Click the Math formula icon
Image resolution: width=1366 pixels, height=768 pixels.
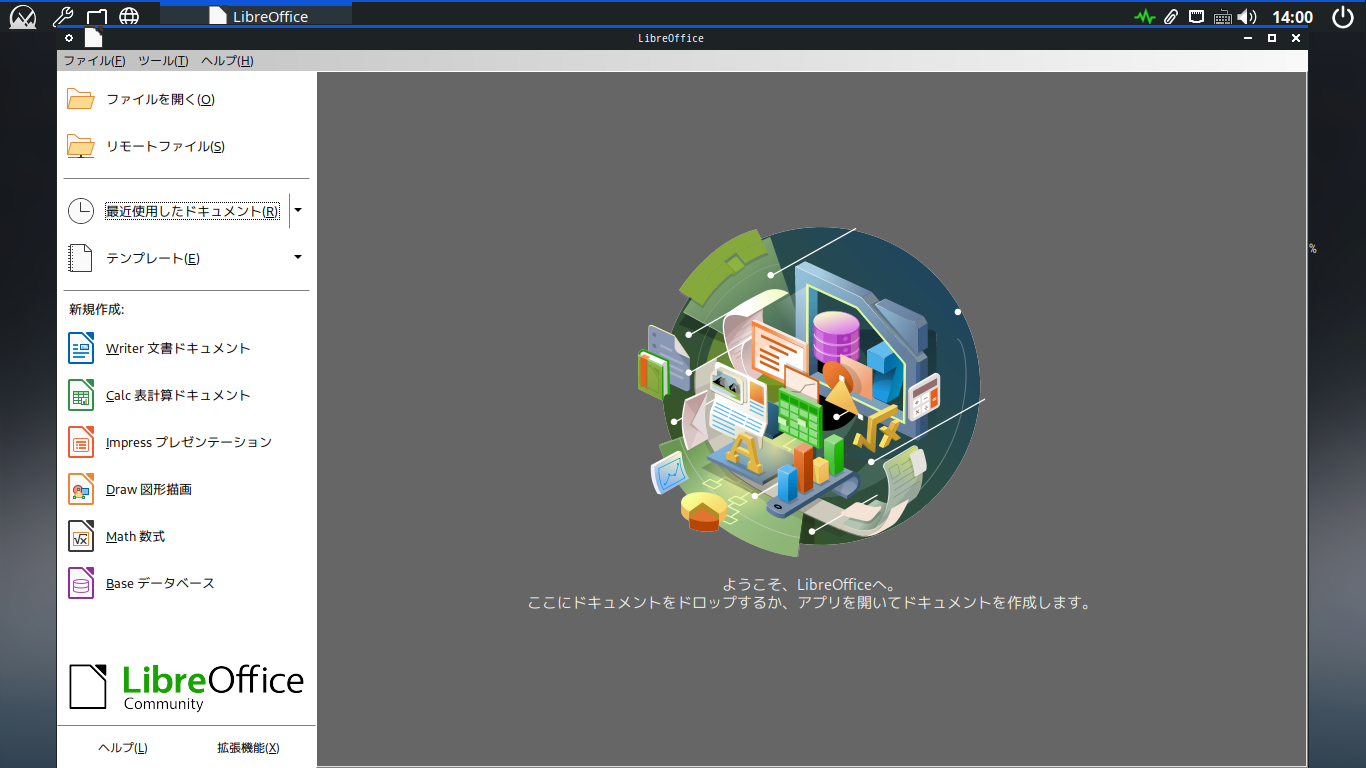click(81, 536)
